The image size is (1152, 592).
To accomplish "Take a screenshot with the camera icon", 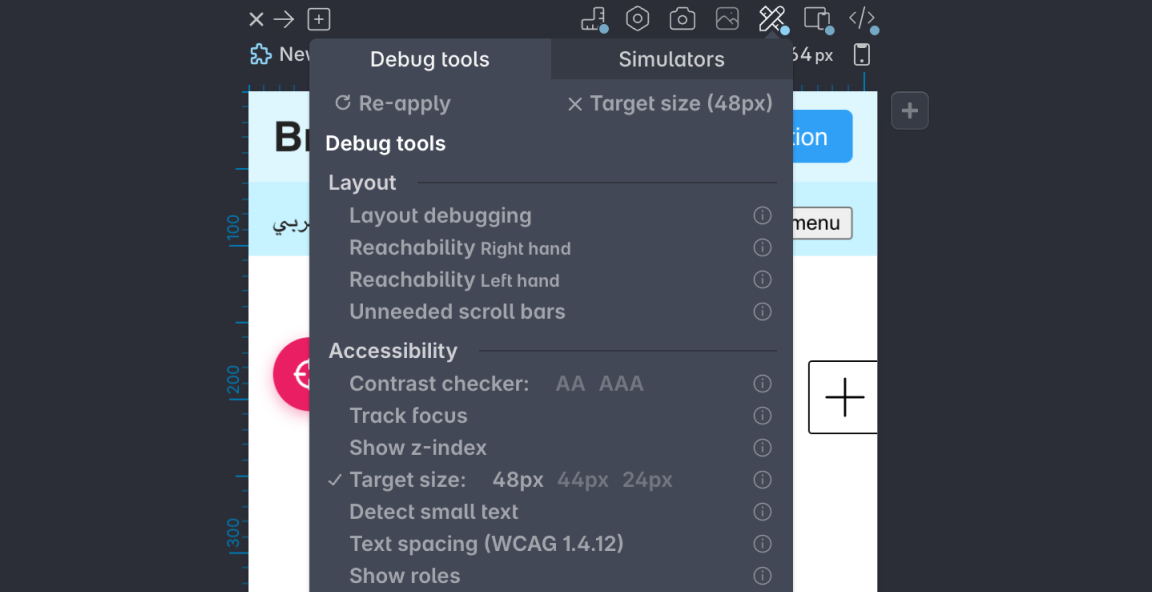I will tap(682, 18).
